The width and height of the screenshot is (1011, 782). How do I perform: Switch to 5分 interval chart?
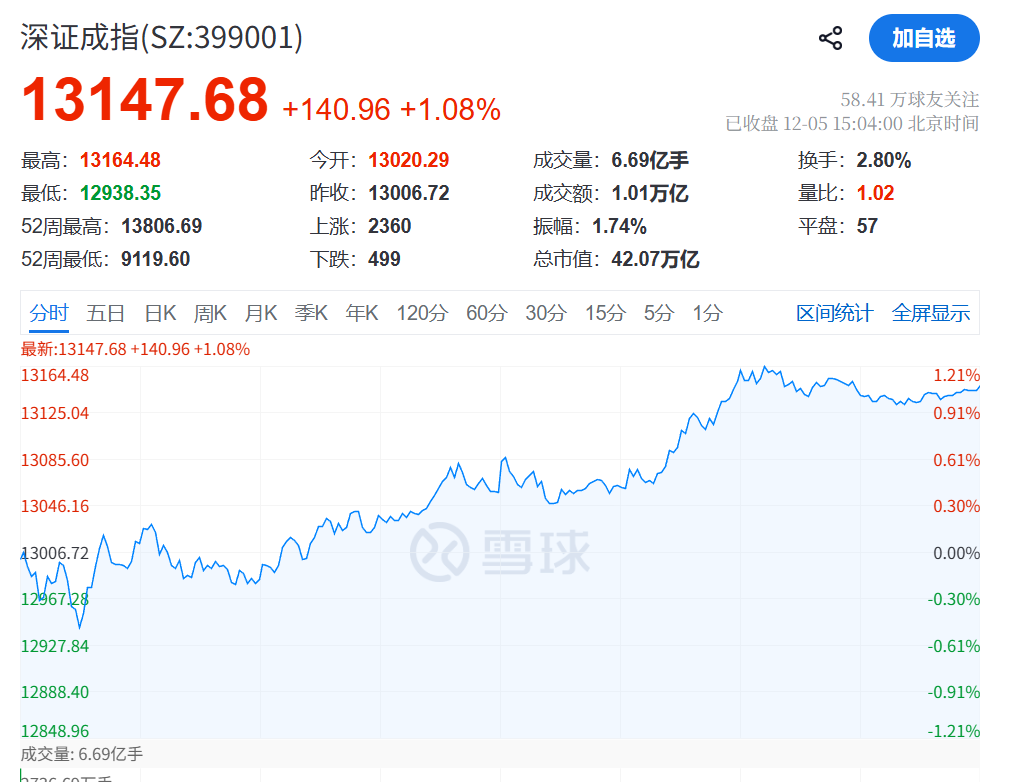tap(659, 313)
